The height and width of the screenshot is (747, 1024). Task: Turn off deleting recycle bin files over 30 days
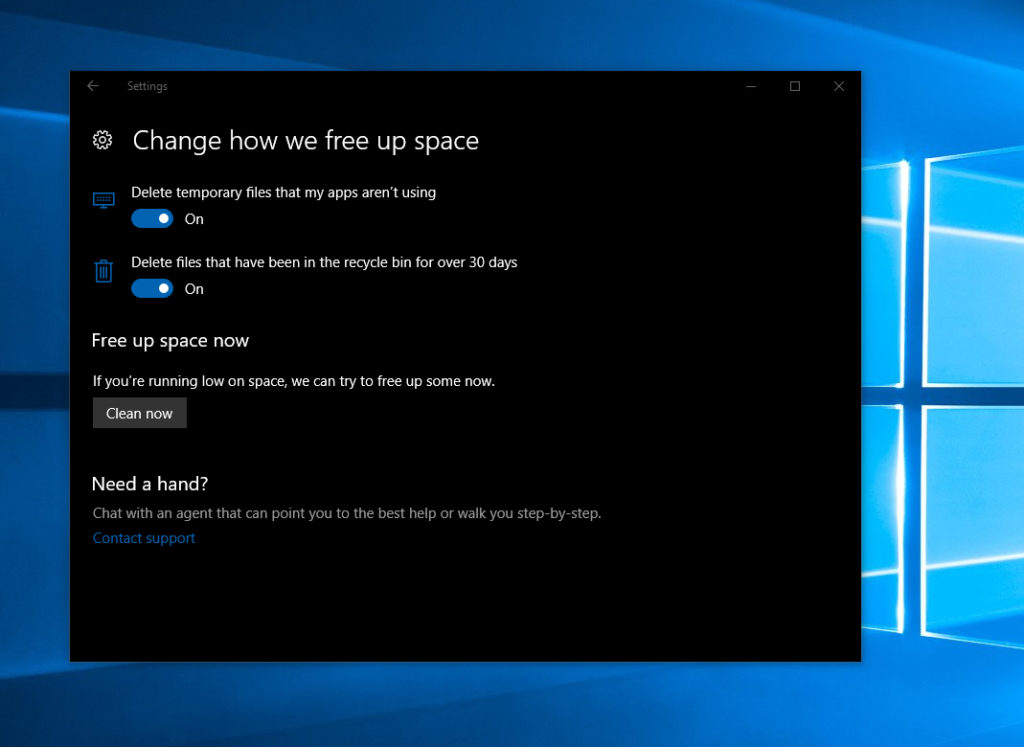coord(152,288)
